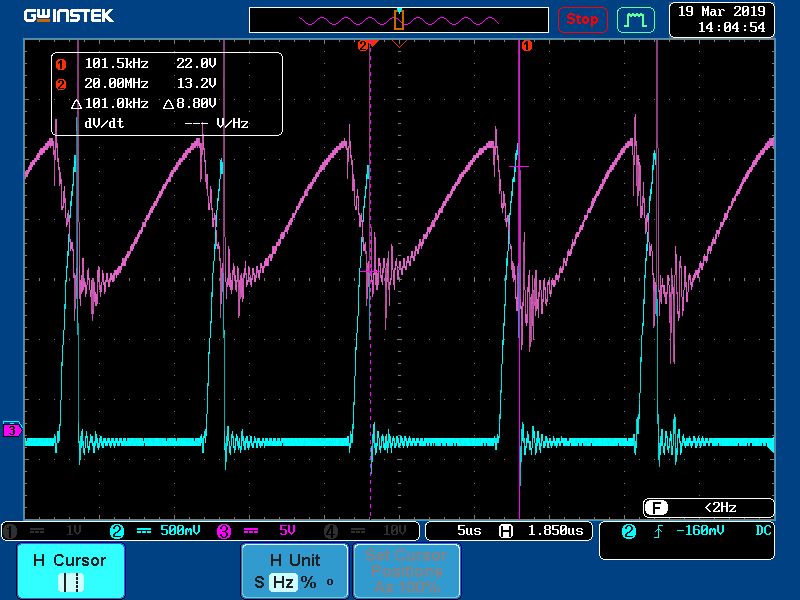
Task: Click the channel 3 ground marker on left edge
Action: (12, 430)
